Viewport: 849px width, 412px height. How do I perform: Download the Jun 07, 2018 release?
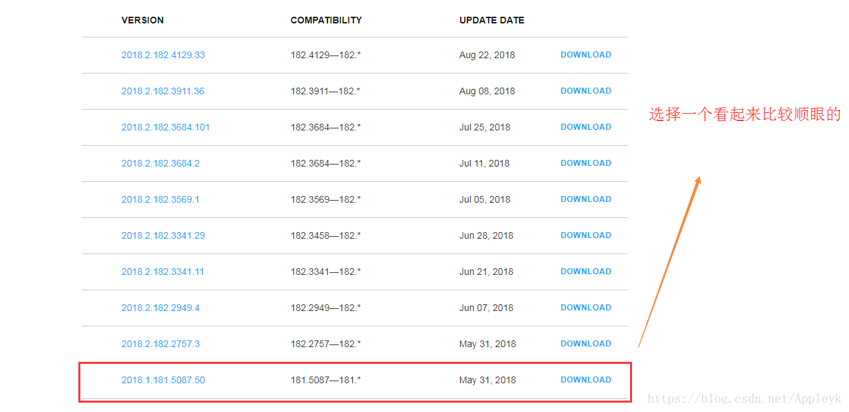pos(586,308)
